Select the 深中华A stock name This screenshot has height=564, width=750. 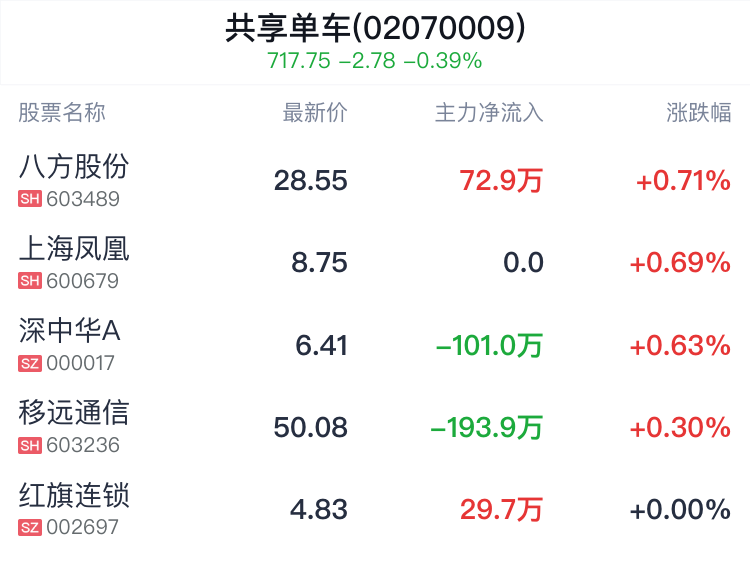[x=69, y=331]
